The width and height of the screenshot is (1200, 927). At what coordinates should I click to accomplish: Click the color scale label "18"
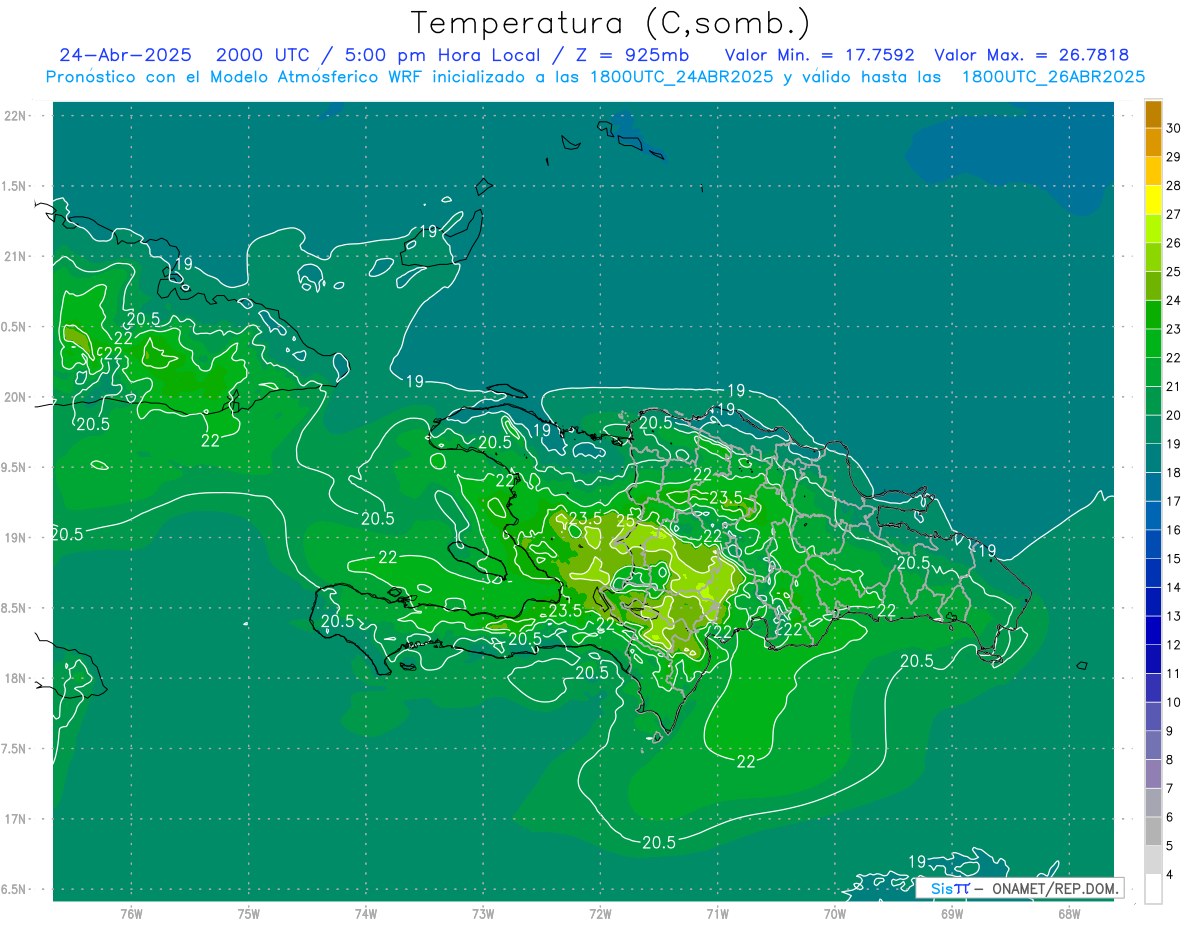1174,473
